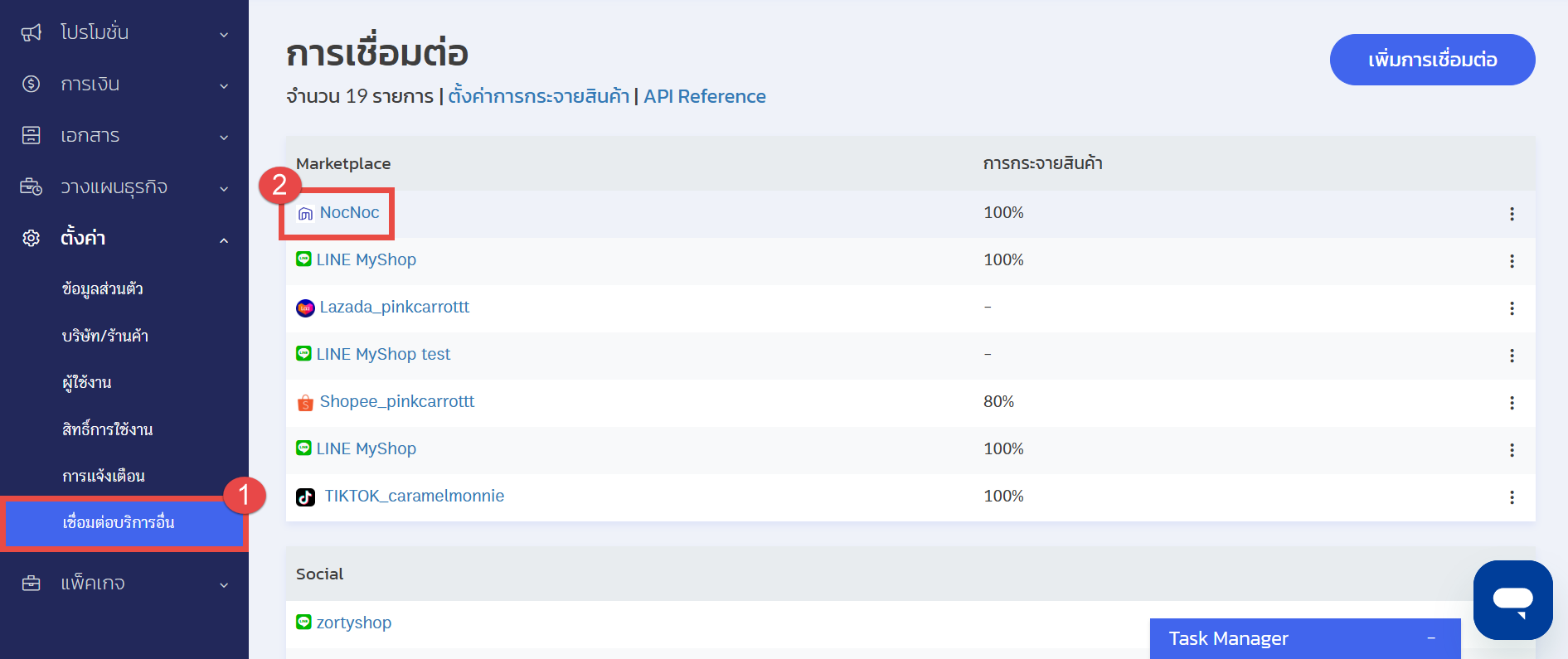Open the Shopee_pinkcarrottt connection link
1568x659 pixels.
click(397, 401)
